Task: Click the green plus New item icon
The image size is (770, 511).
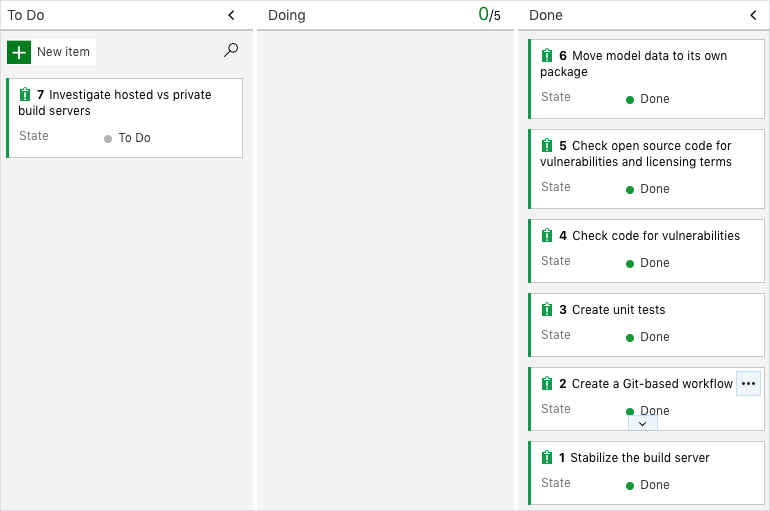Action: click(19, 52)
